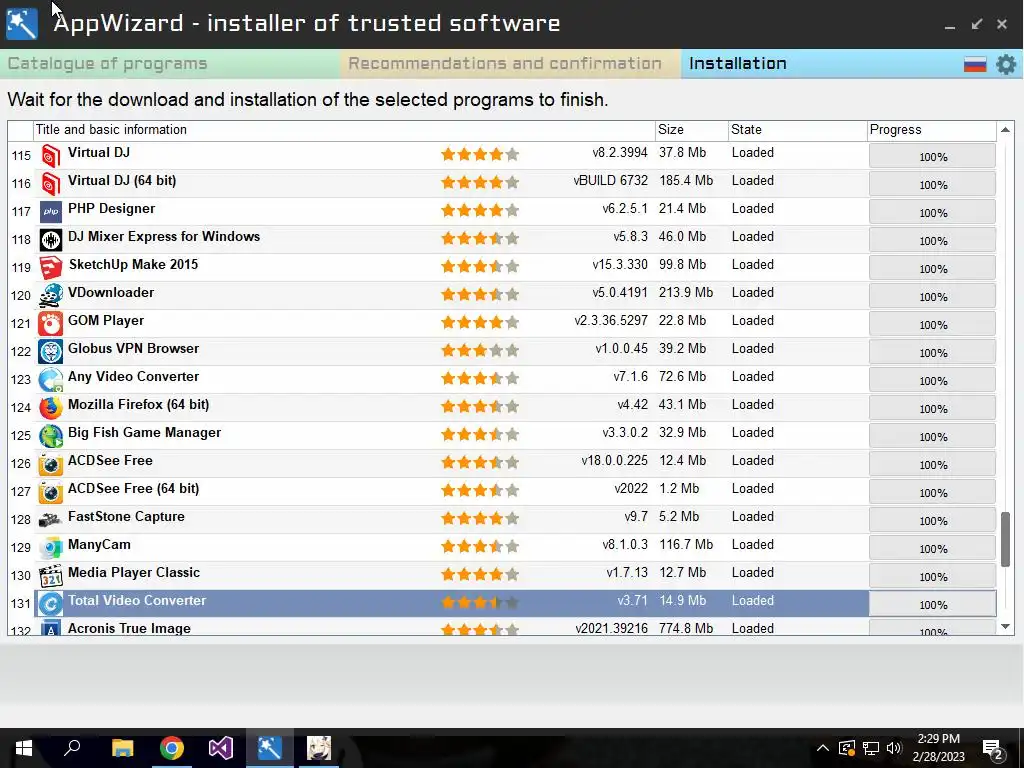Open Visual Studio from the taskbar
This screenshot has height=768, width=1024.
pos(221,748)
